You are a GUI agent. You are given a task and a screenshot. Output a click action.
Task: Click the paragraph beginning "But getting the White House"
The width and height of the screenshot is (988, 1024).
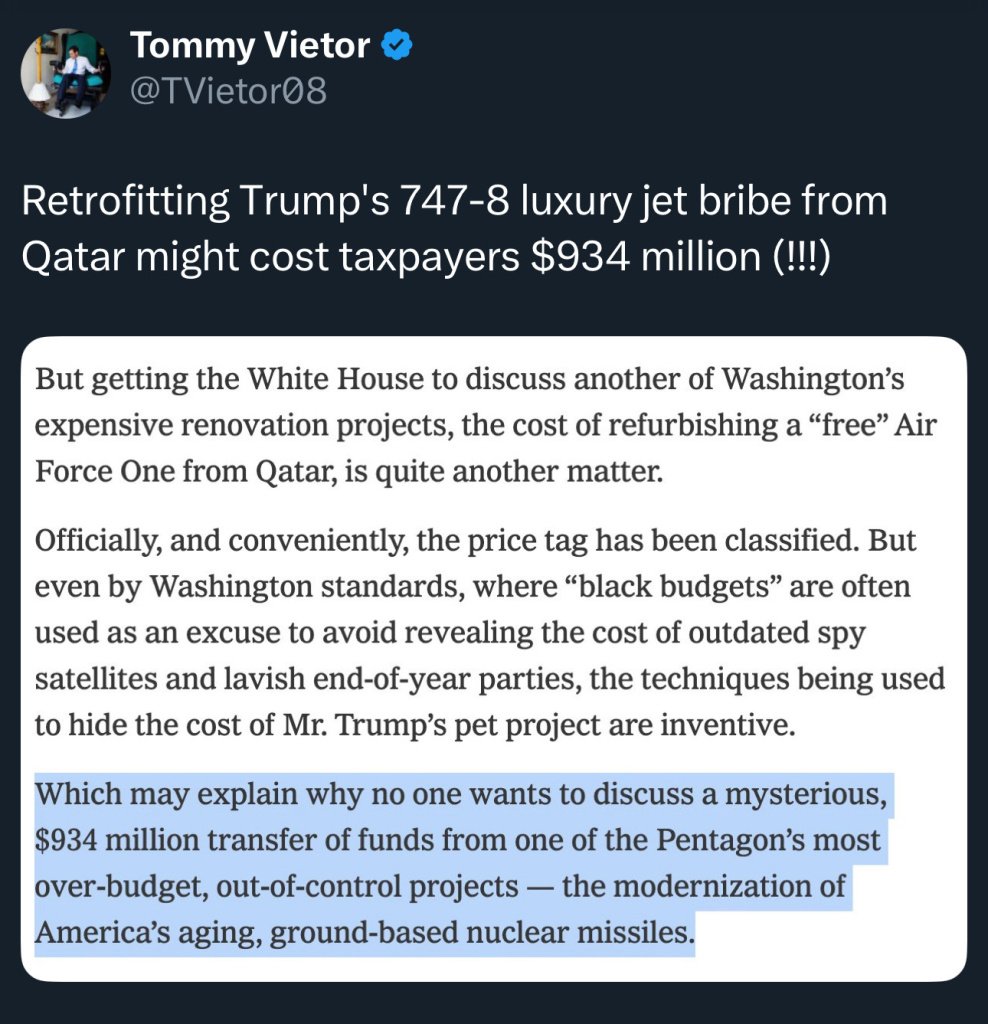pos(486,425)
